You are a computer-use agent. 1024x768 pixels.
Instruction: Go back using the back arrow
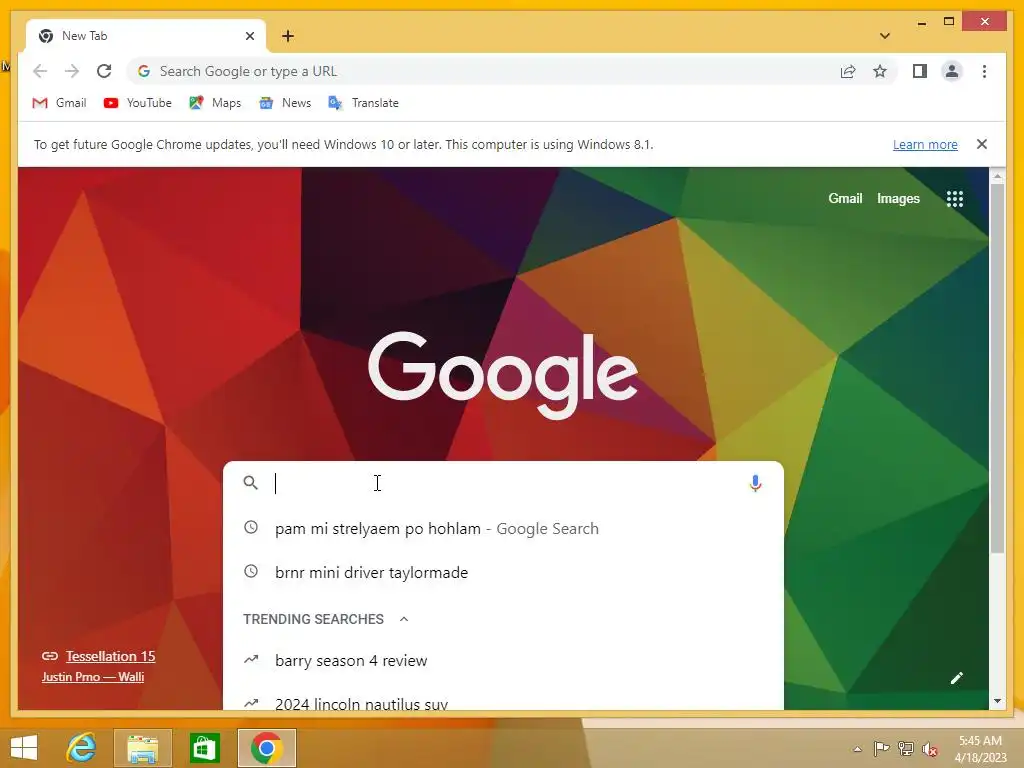(40, 71)
